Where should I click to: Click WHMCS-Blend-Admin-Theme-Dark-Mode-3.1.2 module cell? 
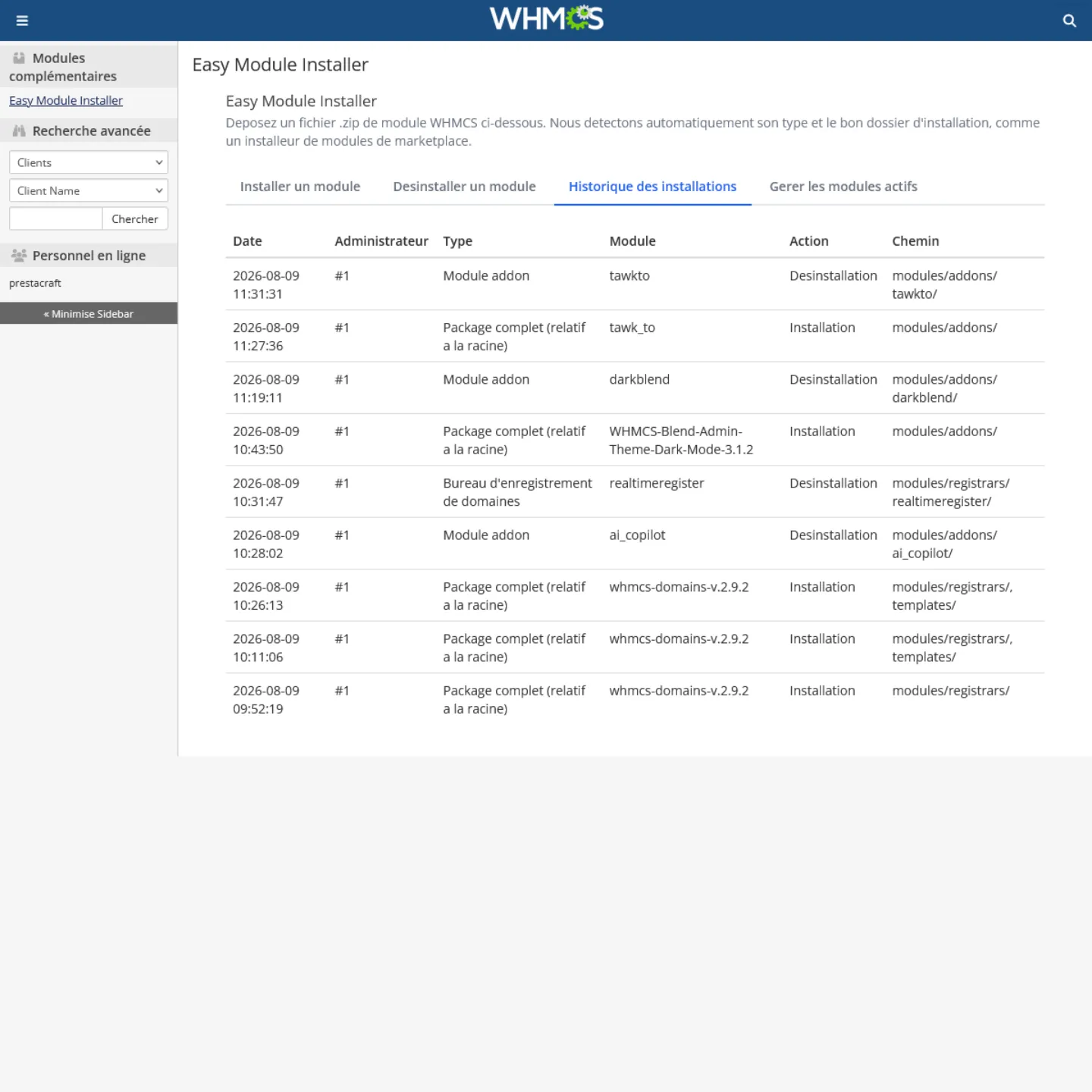coord(681,440)
